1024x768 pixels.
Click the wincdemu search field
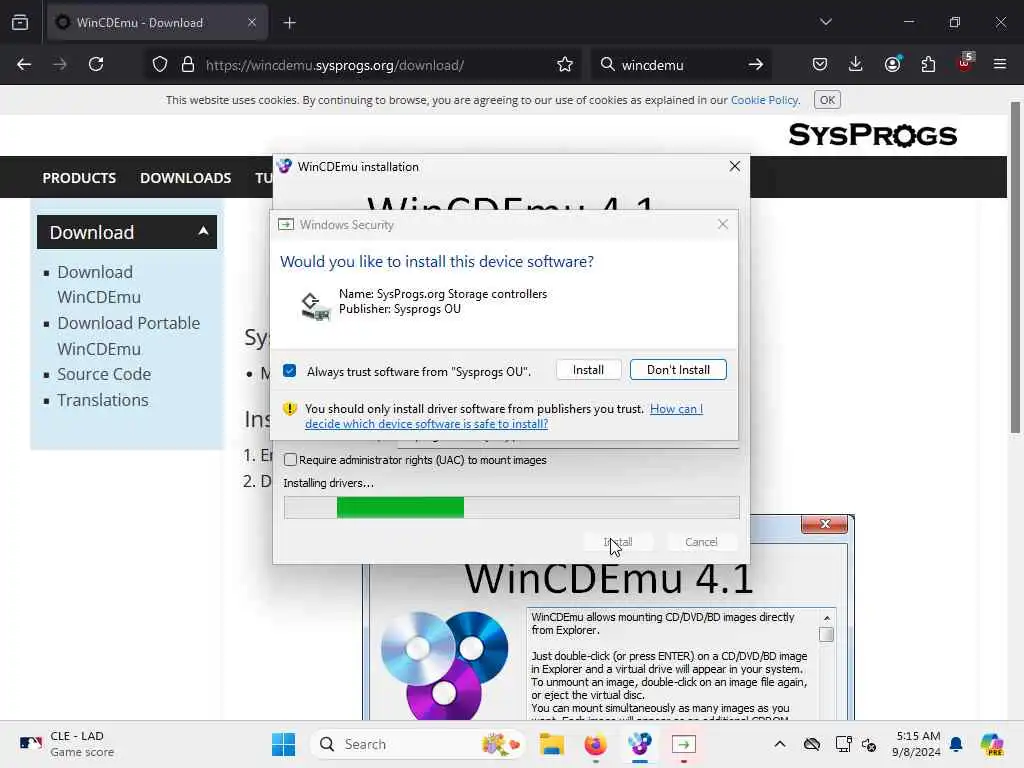(679, 65)
